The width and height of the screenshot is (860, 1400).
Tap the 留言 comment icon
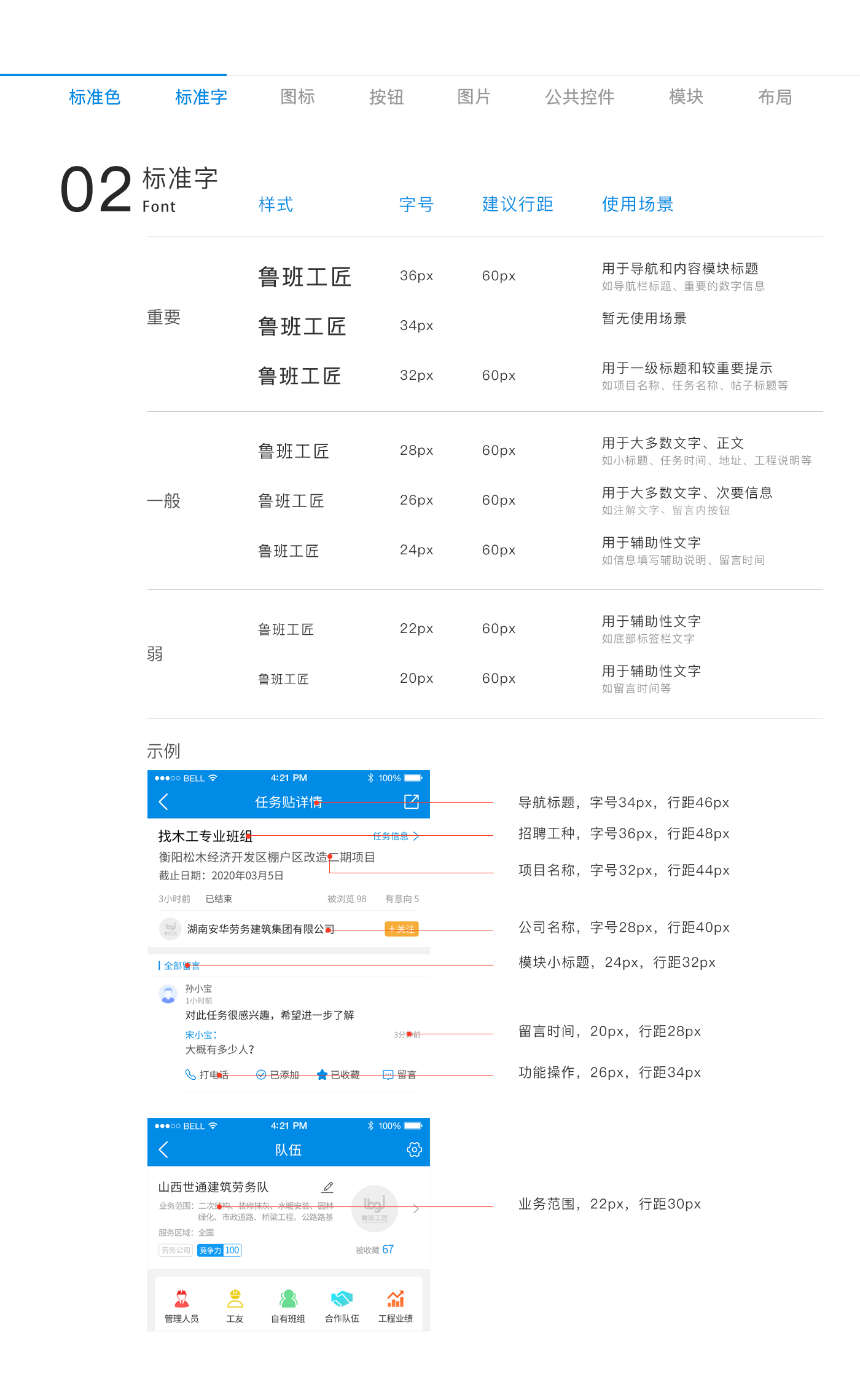(x=388, y=1074)
